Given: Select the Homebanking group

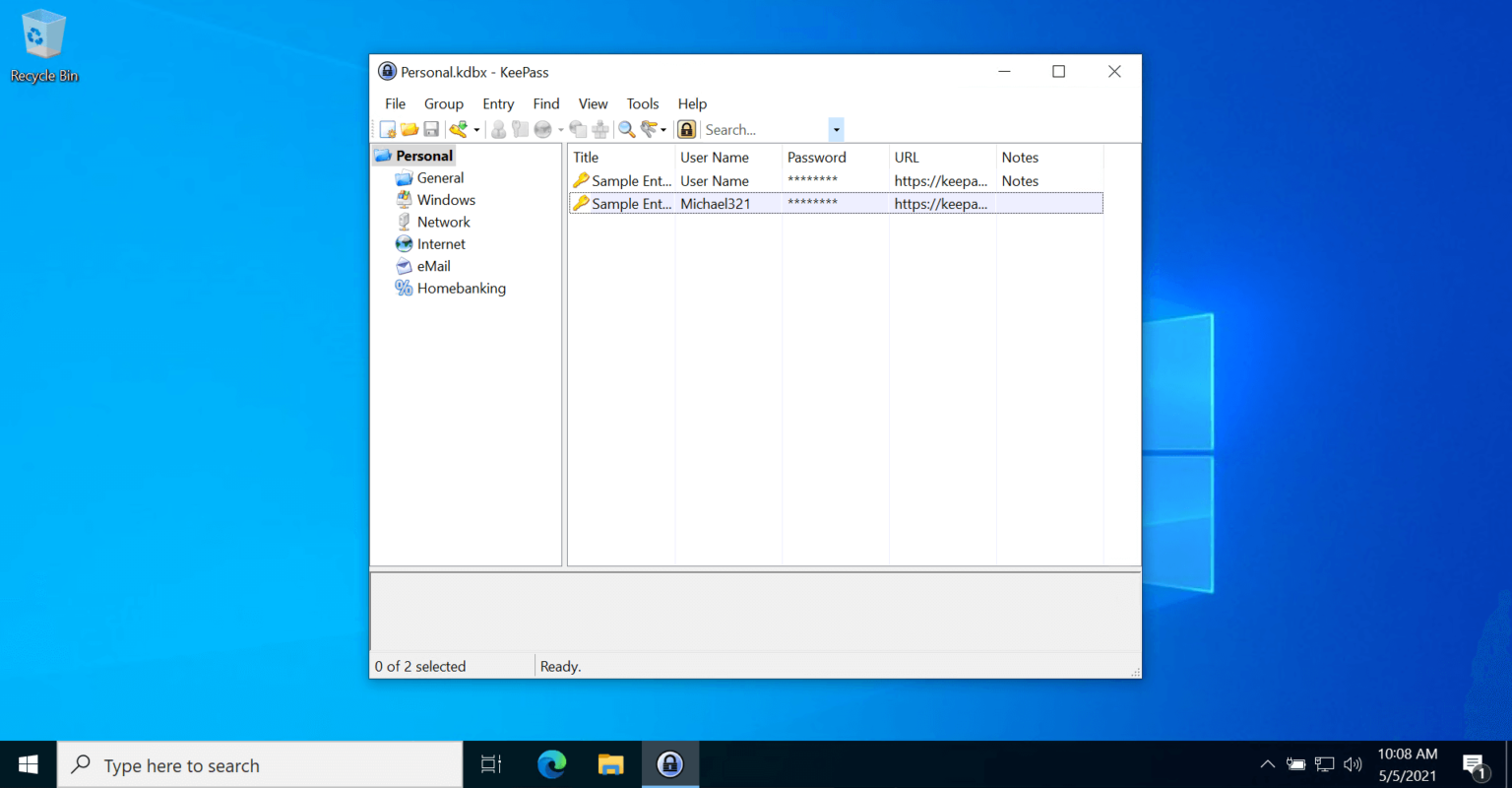Looking at the screenshot, I should (x=462, y=288).
